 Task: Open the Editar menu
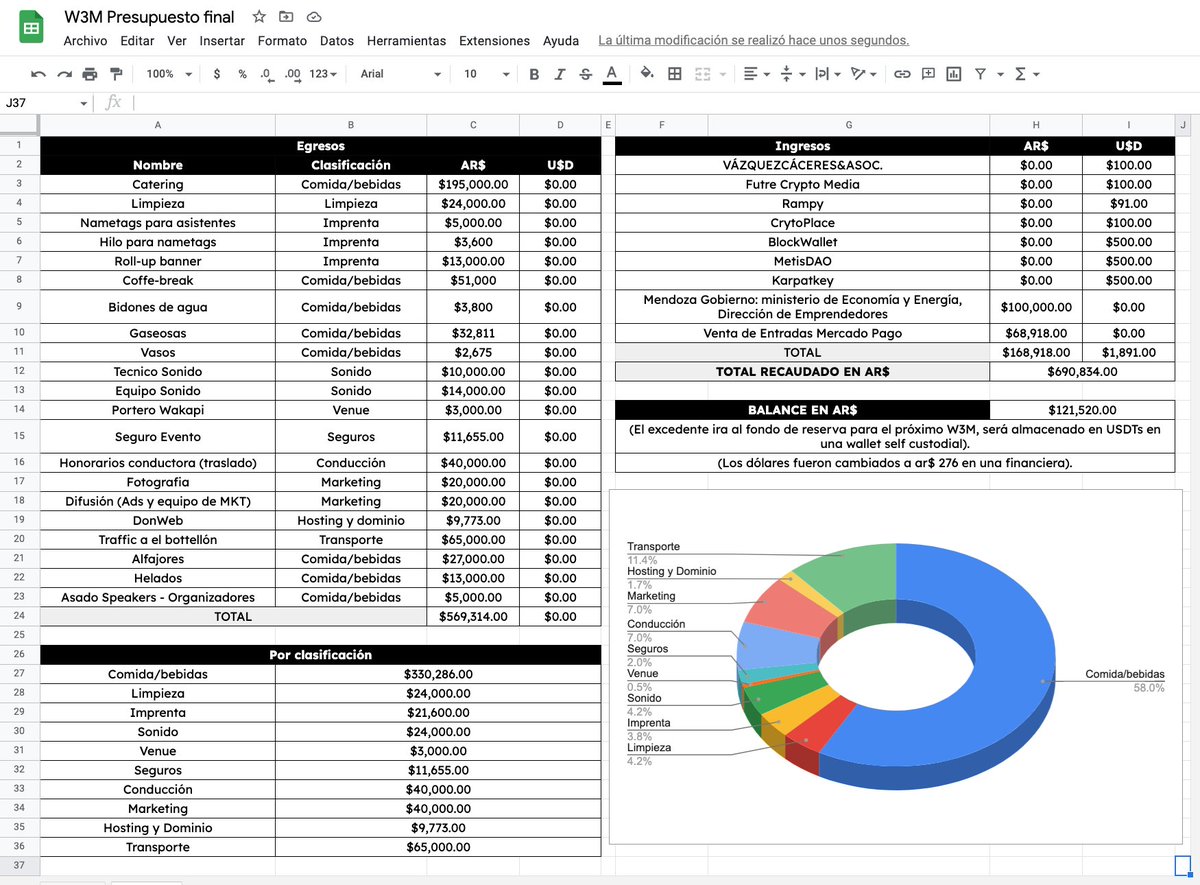(x=137, y=41)
